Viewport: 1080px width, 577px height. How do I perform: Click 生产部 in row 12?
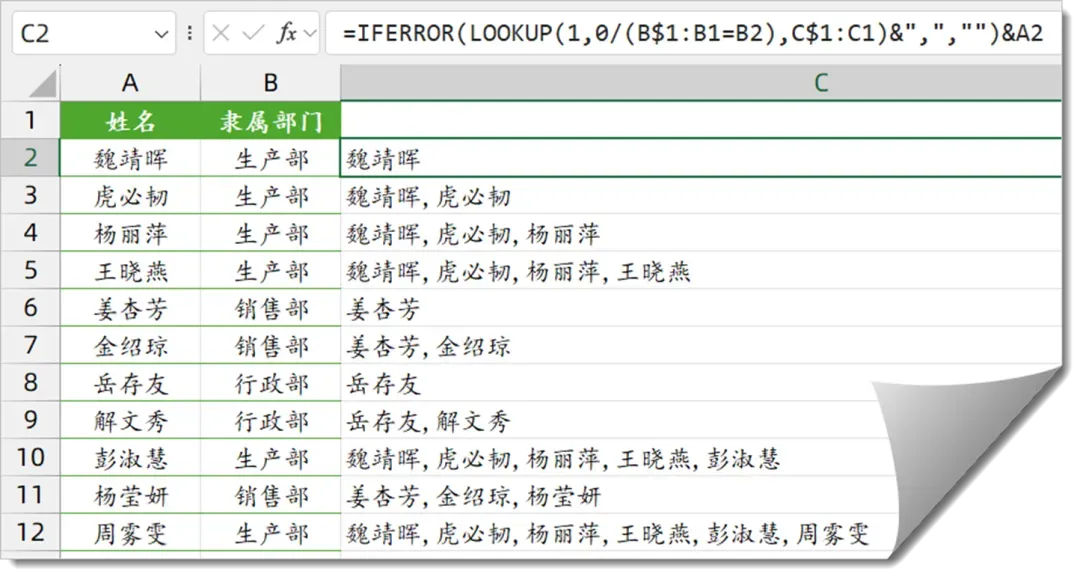tap(271, 532)
